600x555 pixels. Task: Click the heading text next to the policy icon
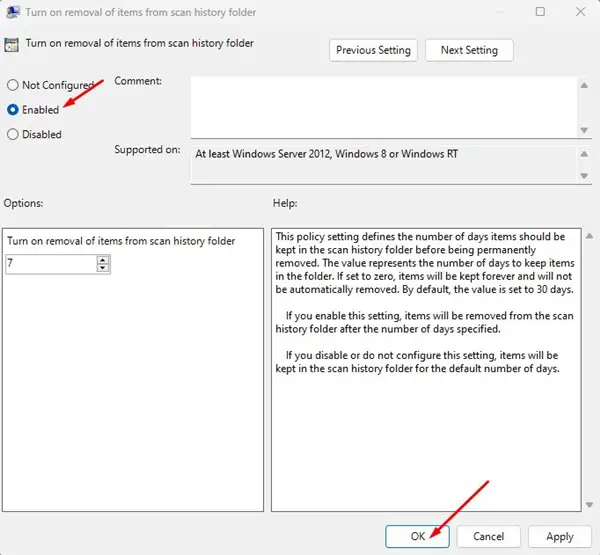(x=140, y=43)
